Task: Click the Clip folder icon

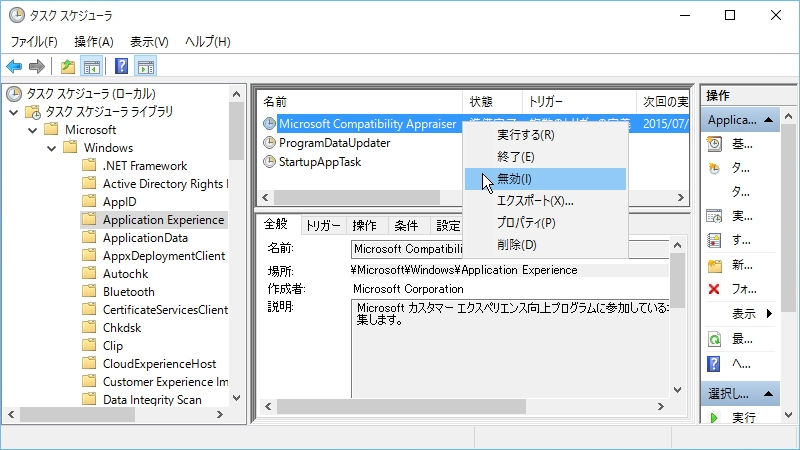Action: click(x=89, y=345)
